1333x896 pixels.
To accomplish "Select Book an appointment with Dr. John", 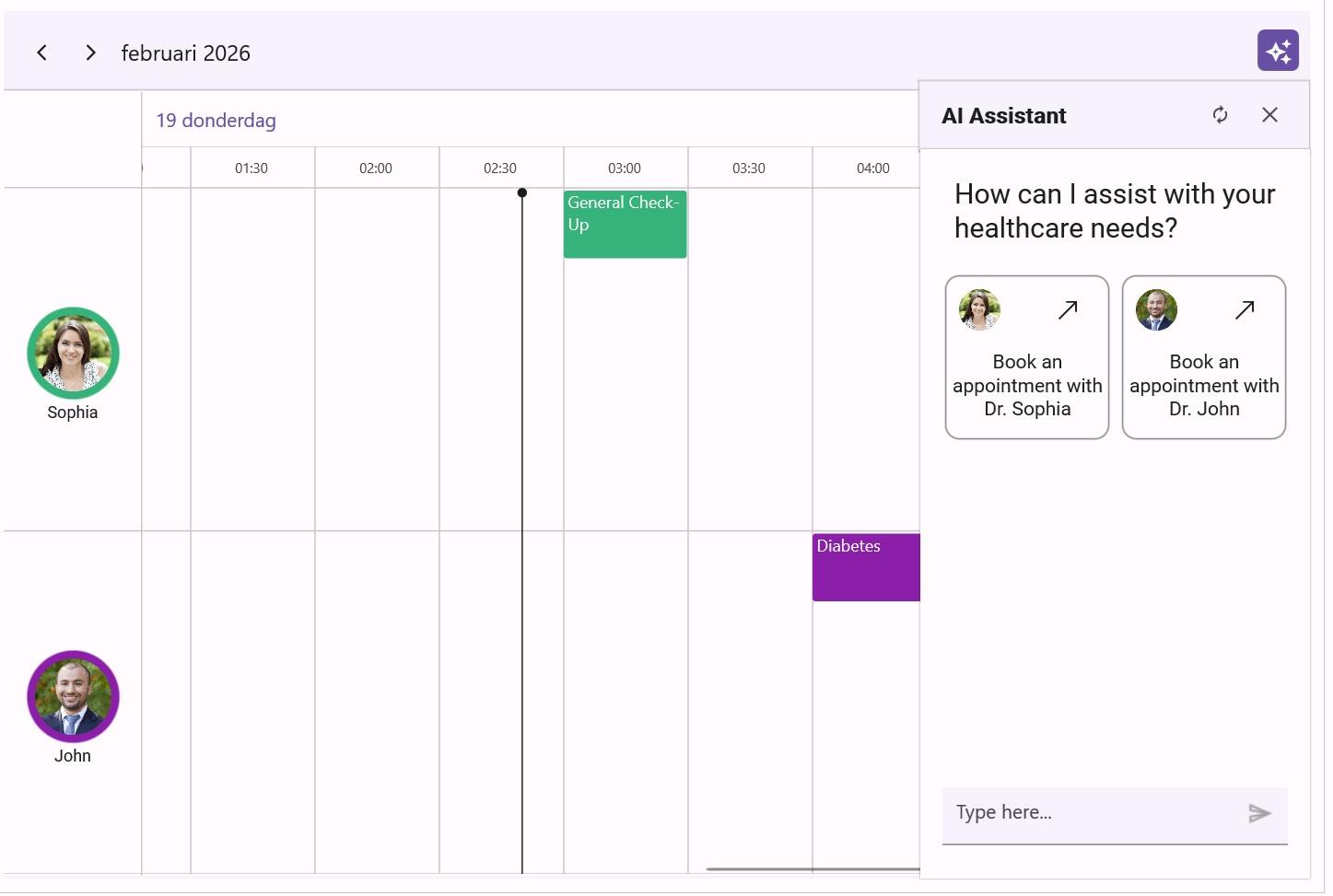I will click(1203, 385).
